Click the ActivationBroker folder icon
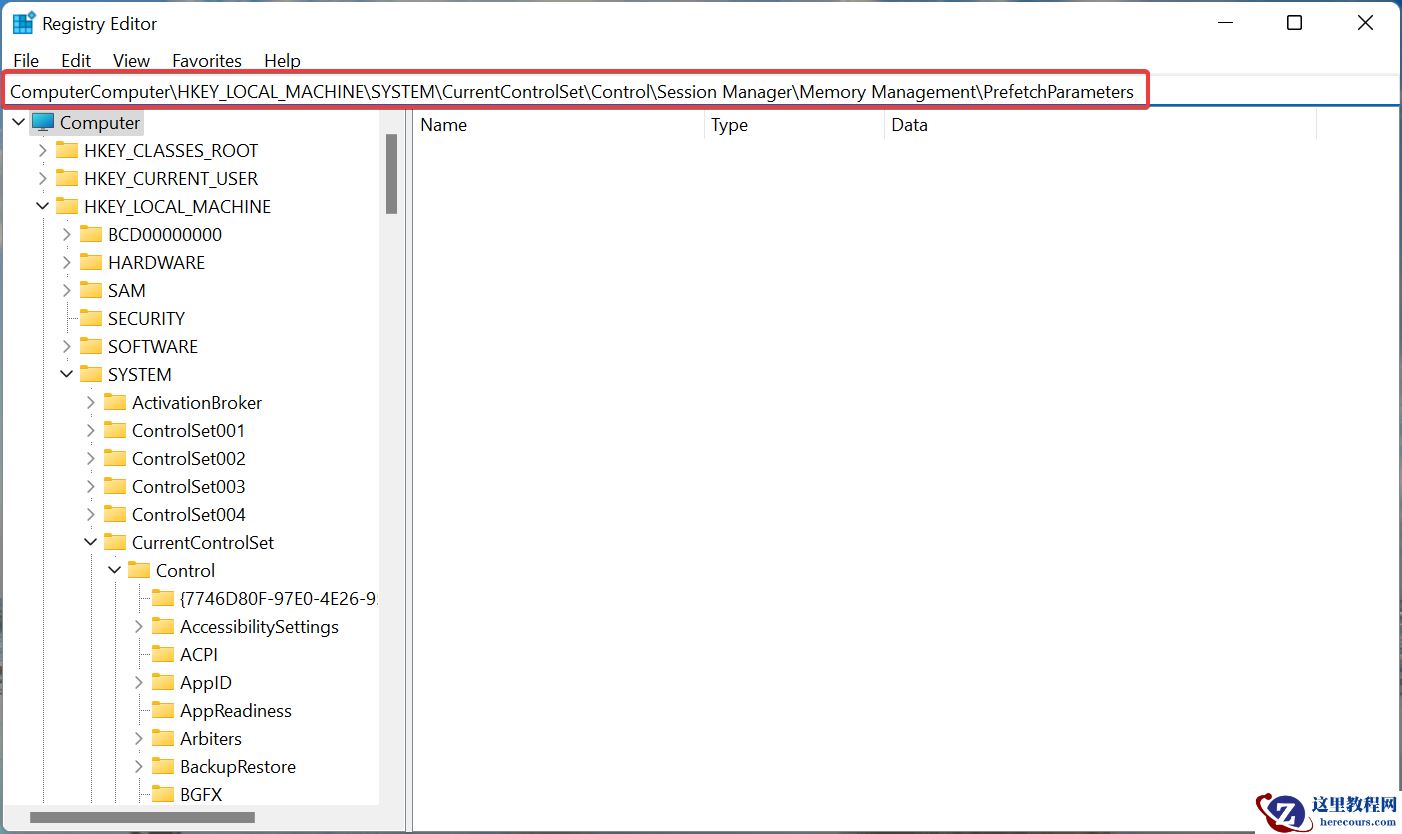Viewport: 1402px width, 834px height. [115, 402]
